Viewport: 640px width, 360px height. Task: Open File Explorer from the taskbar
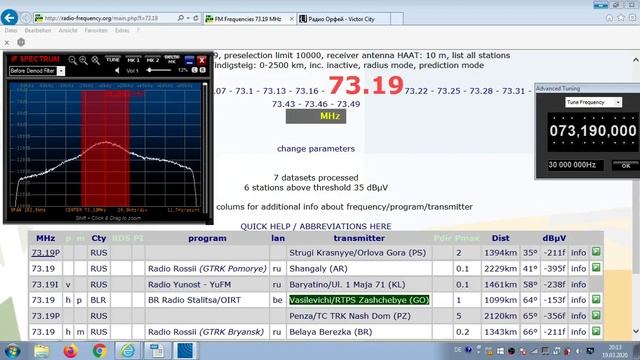[x=42, y=351]
